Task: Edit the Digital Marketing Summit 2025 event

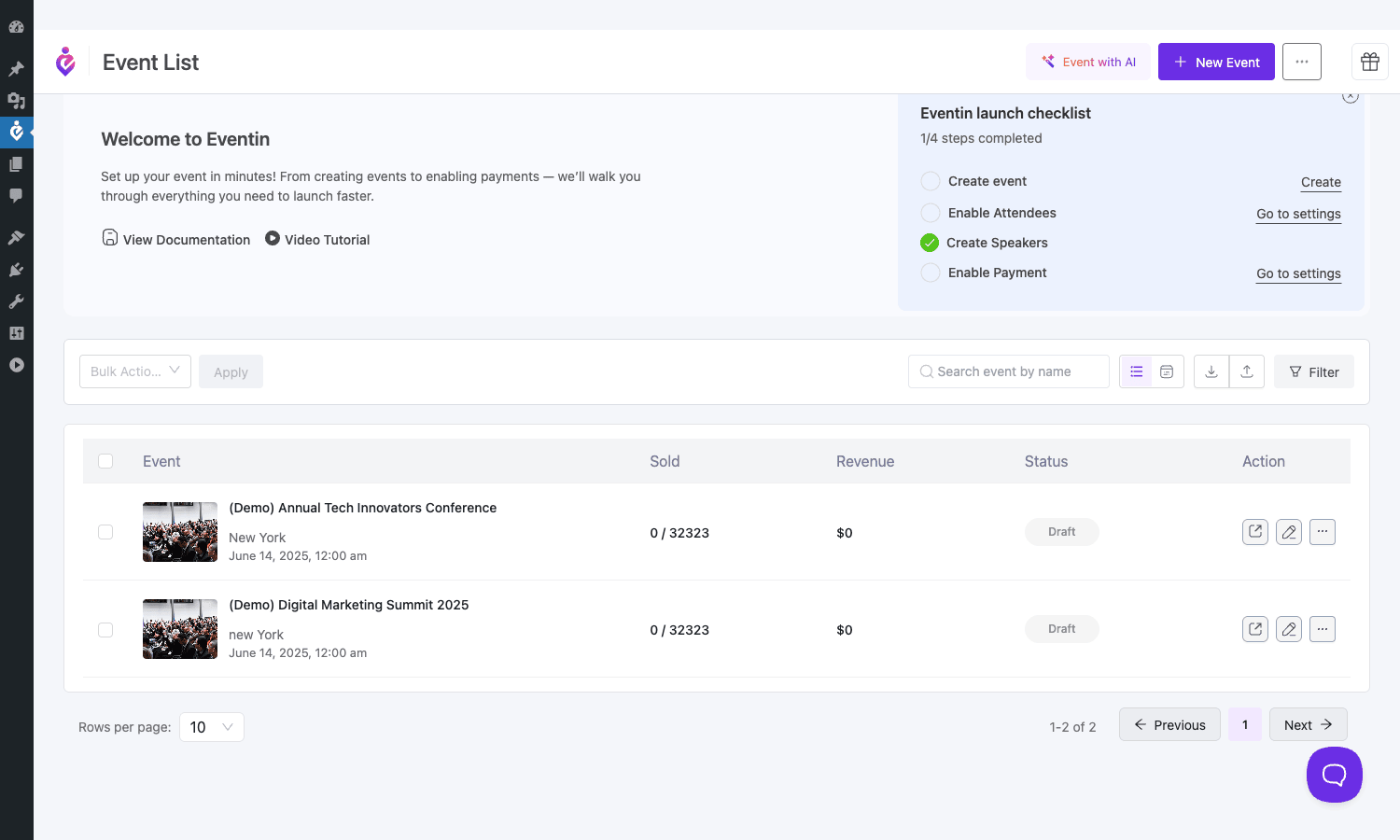Action: [x=1289, y=629]
